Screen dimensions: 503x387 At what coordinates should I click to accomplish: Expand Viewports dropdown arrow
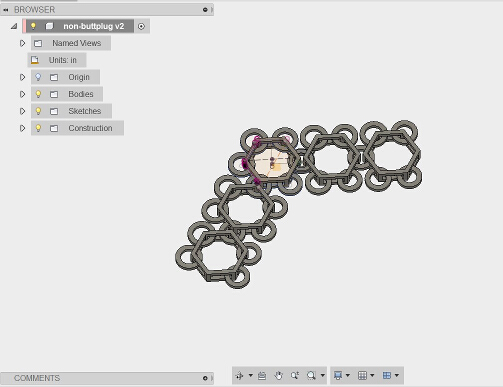point(397,375)
